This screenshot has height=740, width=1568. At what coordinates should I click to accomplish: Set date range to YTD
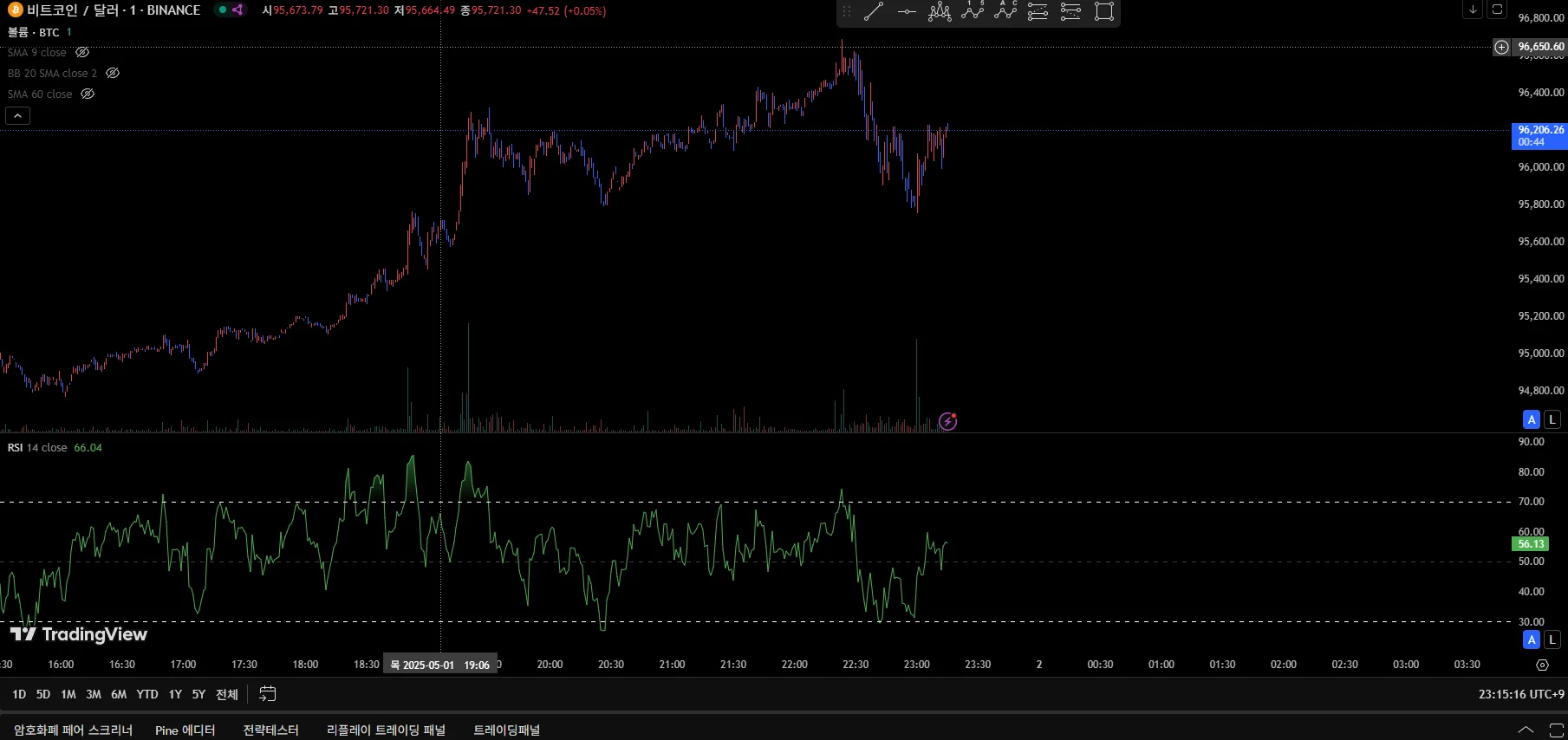tap(147, 694)
